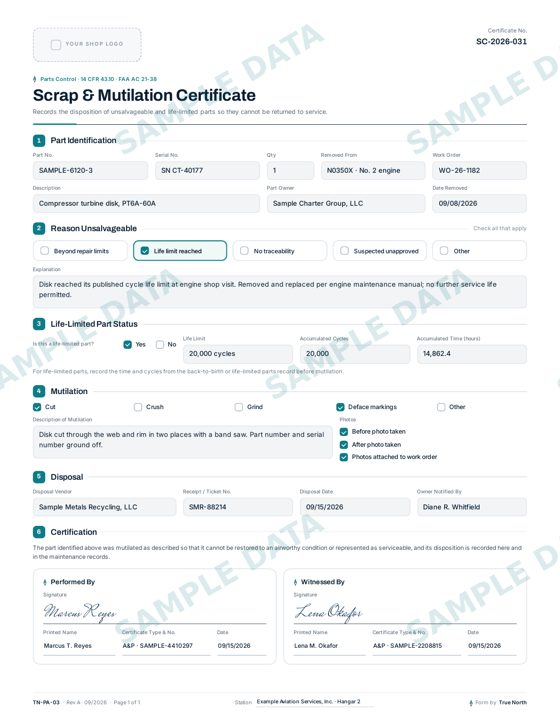Click printed name Lena M. Okafor
Image resolution: width=560 pixels, height=725 pixels.
[x=316, y=646]
